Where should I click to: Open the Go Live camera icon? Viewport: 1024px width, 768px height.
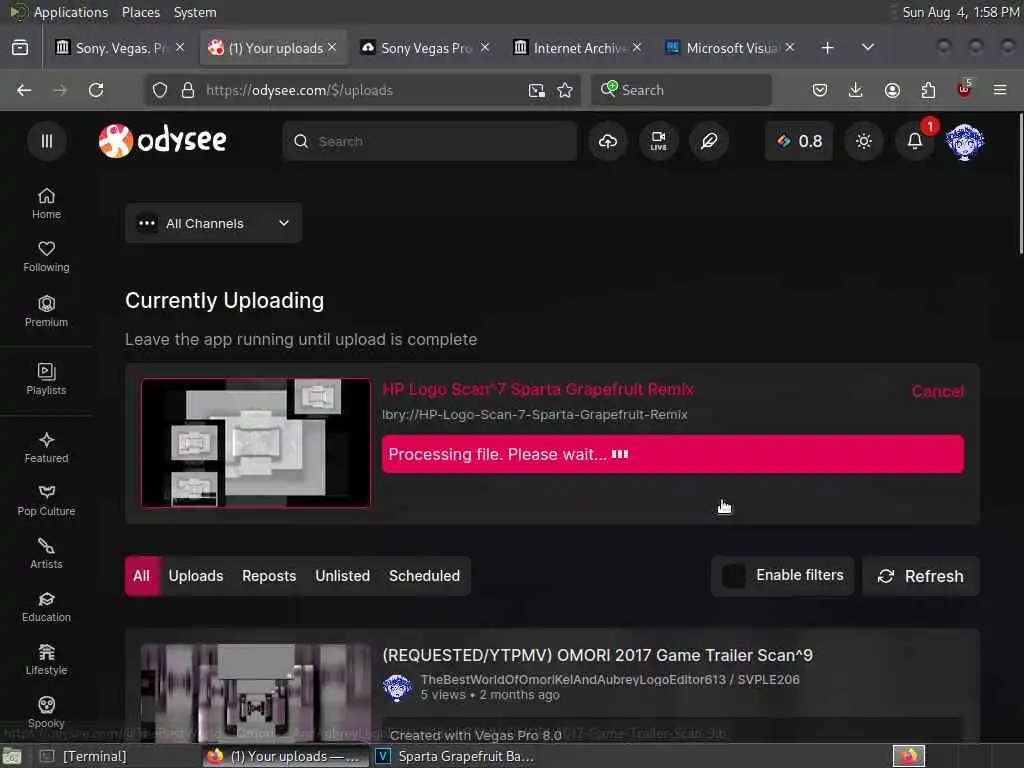658,141
